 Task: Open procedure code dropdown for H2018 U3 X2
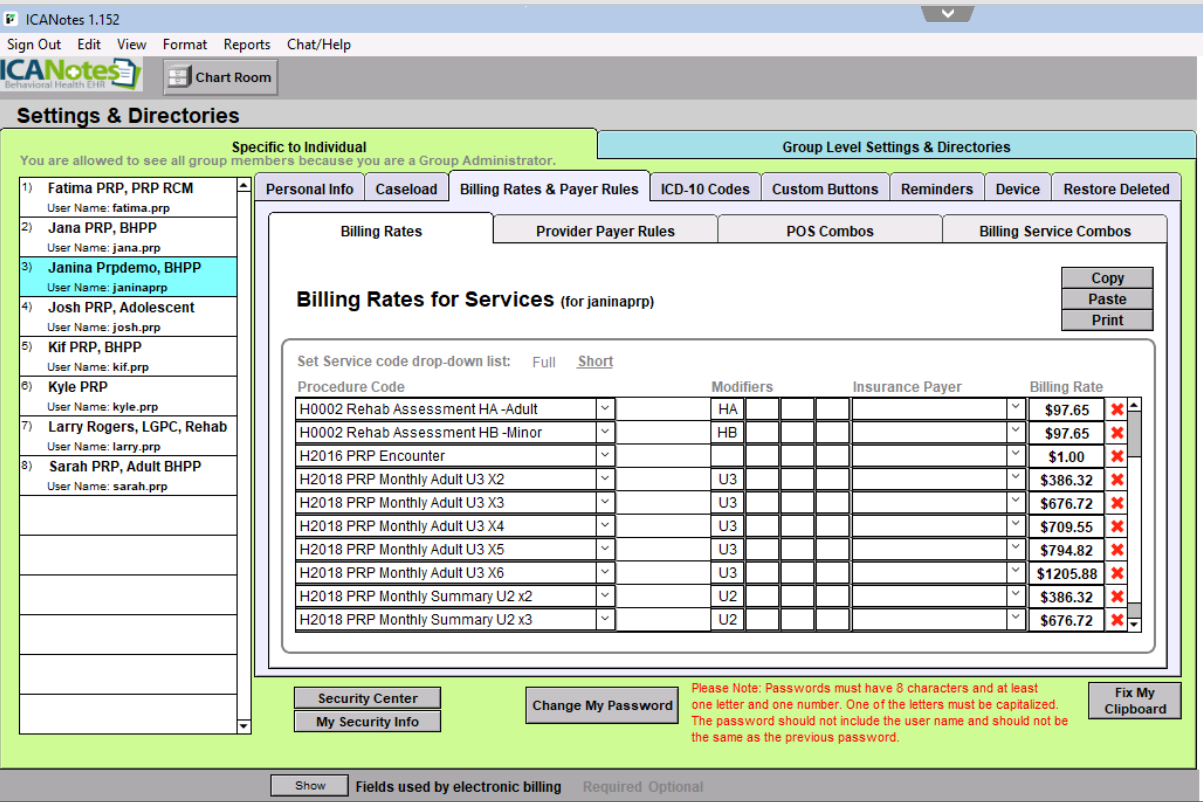click(x=605, y=480)
